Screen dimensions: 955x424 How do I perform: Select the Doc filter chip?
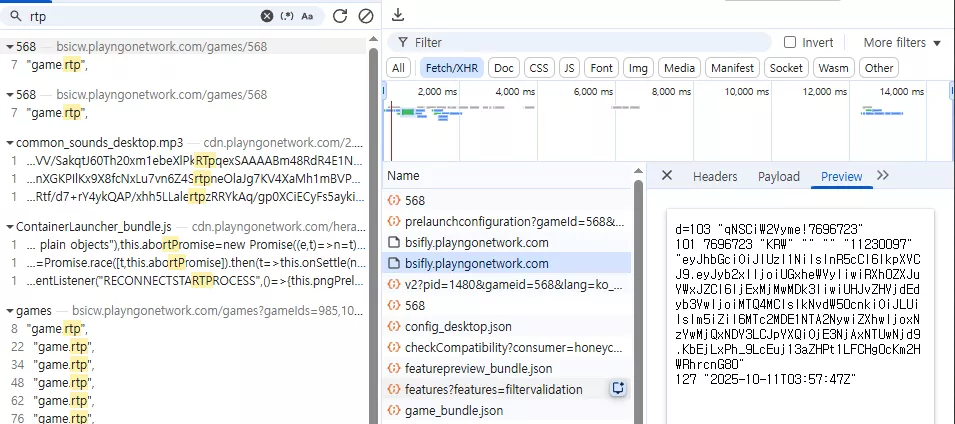504,68
